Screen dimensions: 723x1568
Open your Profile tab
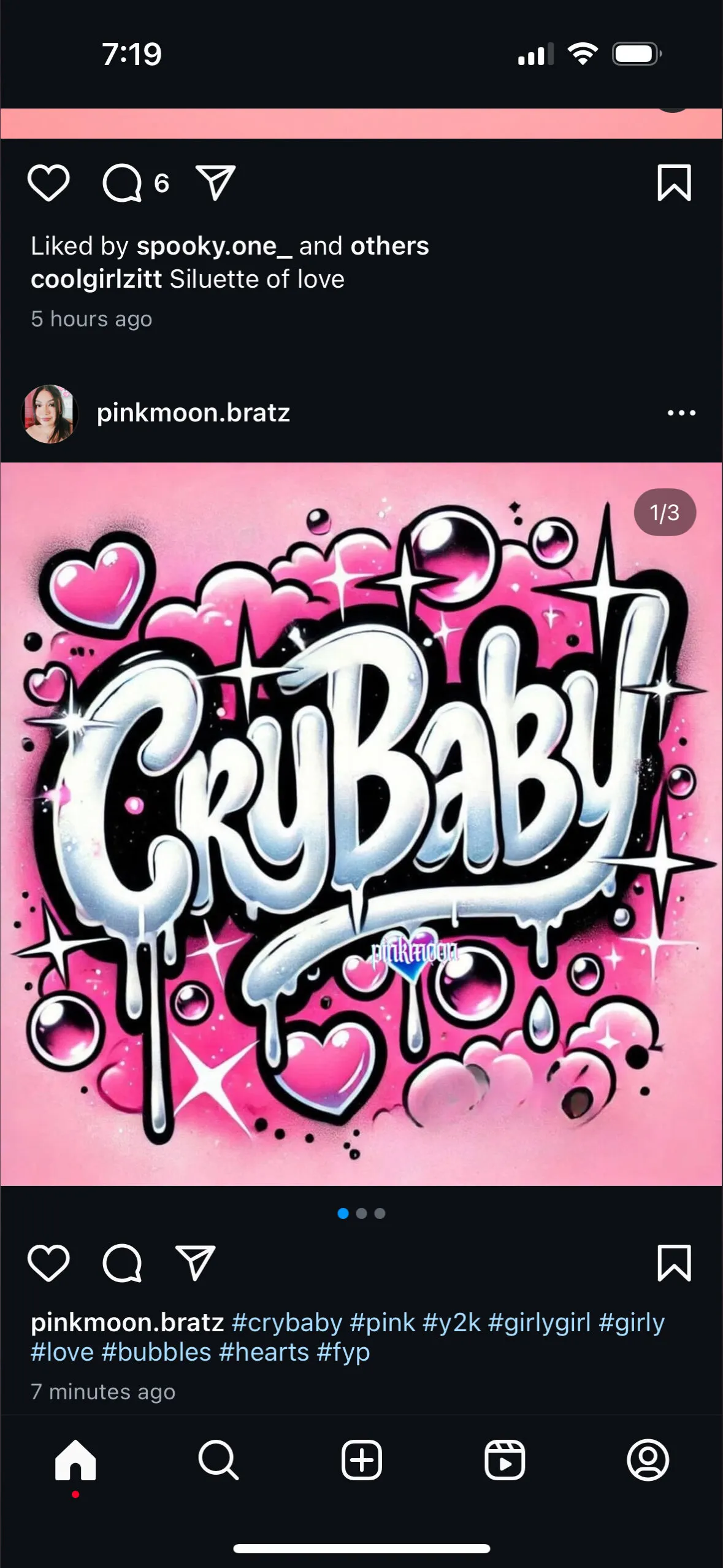point(648,1460)
